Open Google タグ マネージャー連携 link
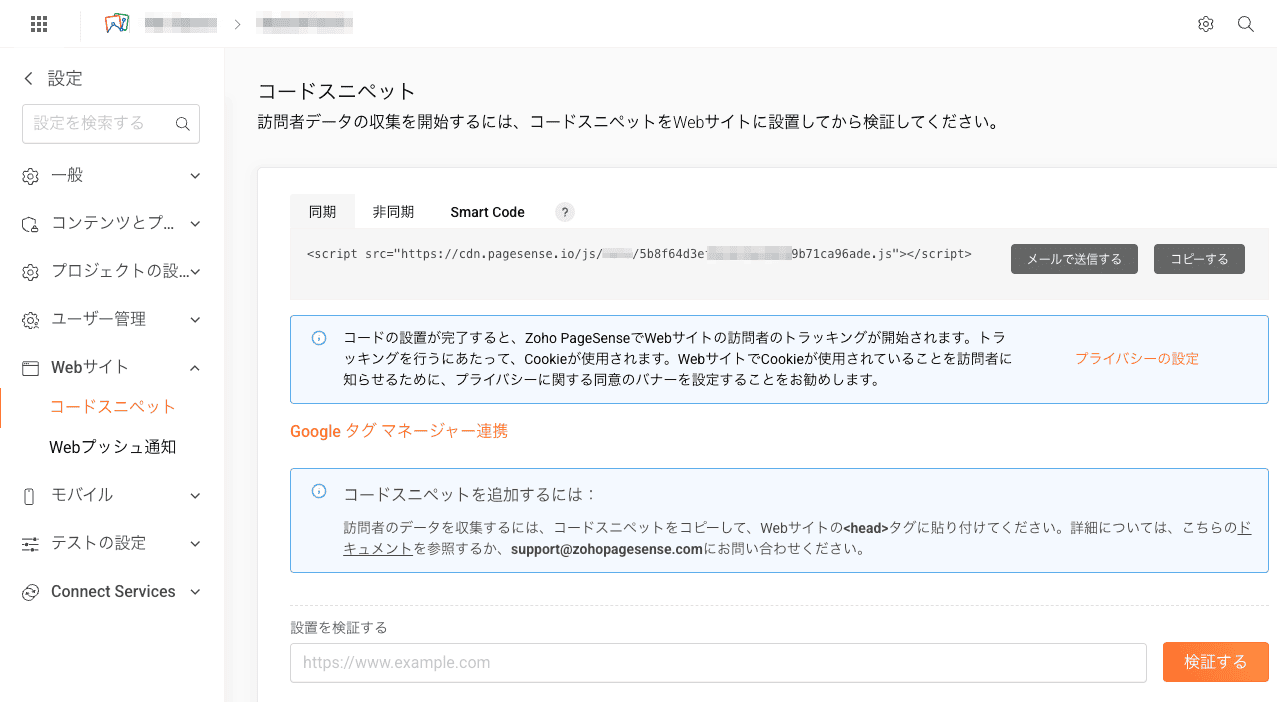 tap(399, 431)
